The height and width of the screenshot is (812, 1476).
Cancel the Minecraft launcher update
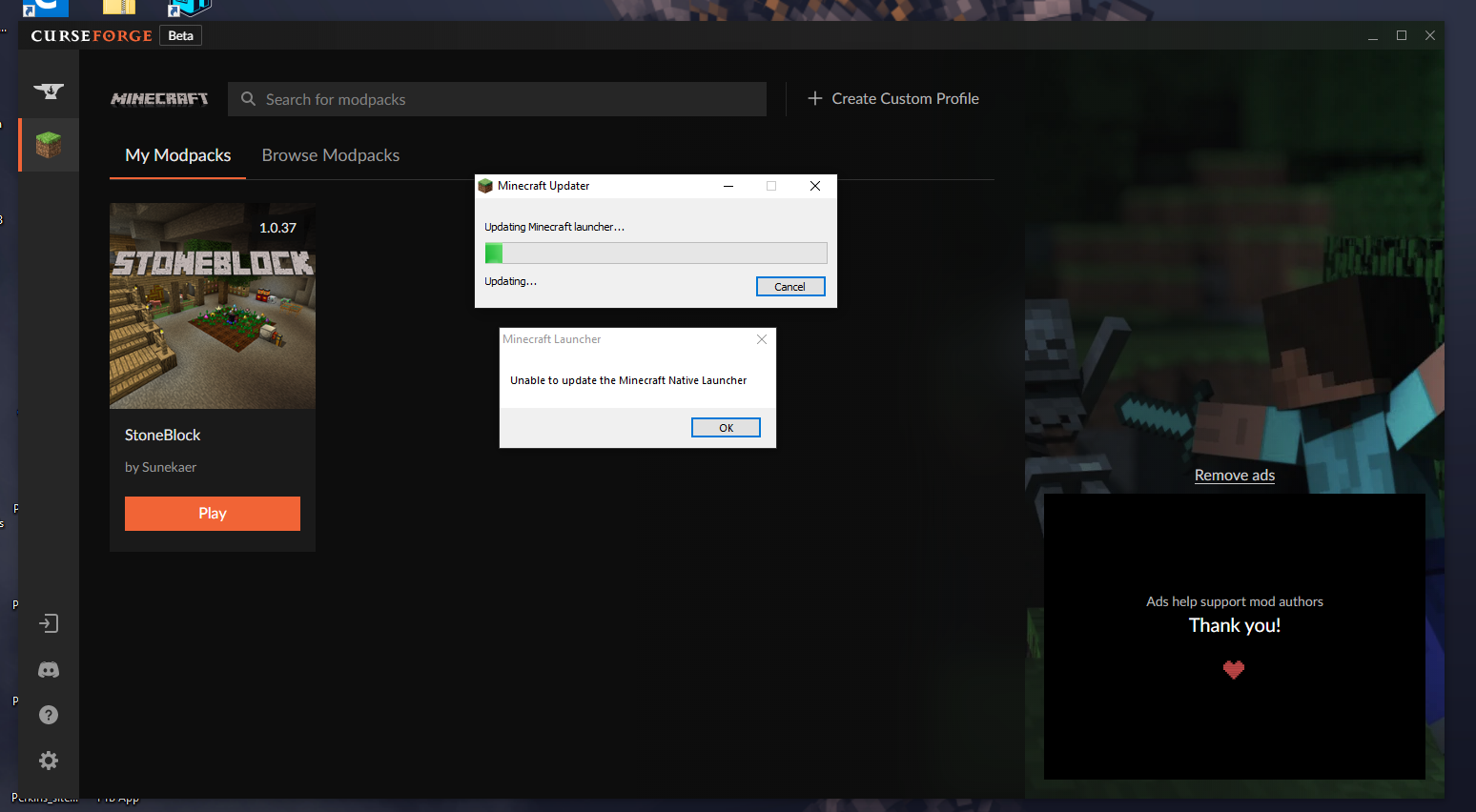pyautogui.click(x=790, y=287)
